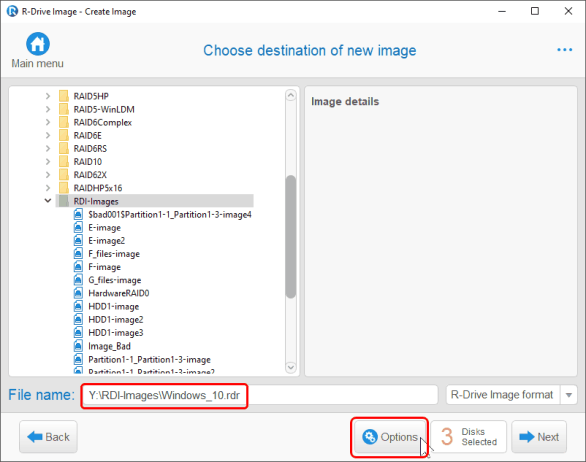Expand the RAID5-WinLDM folder
Screen dimensions: 586x462
click(x=48, y=109)
